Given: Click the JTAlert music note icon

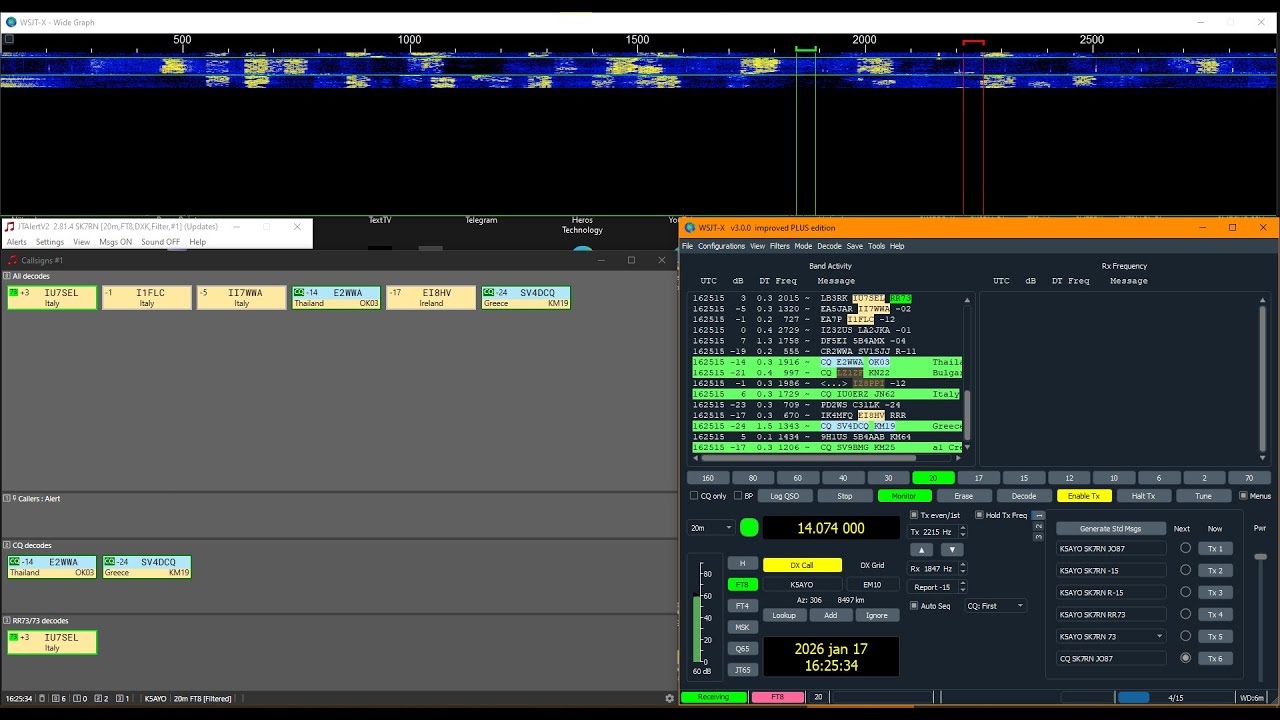Looking at the screenshot, I should coord(8,227).
